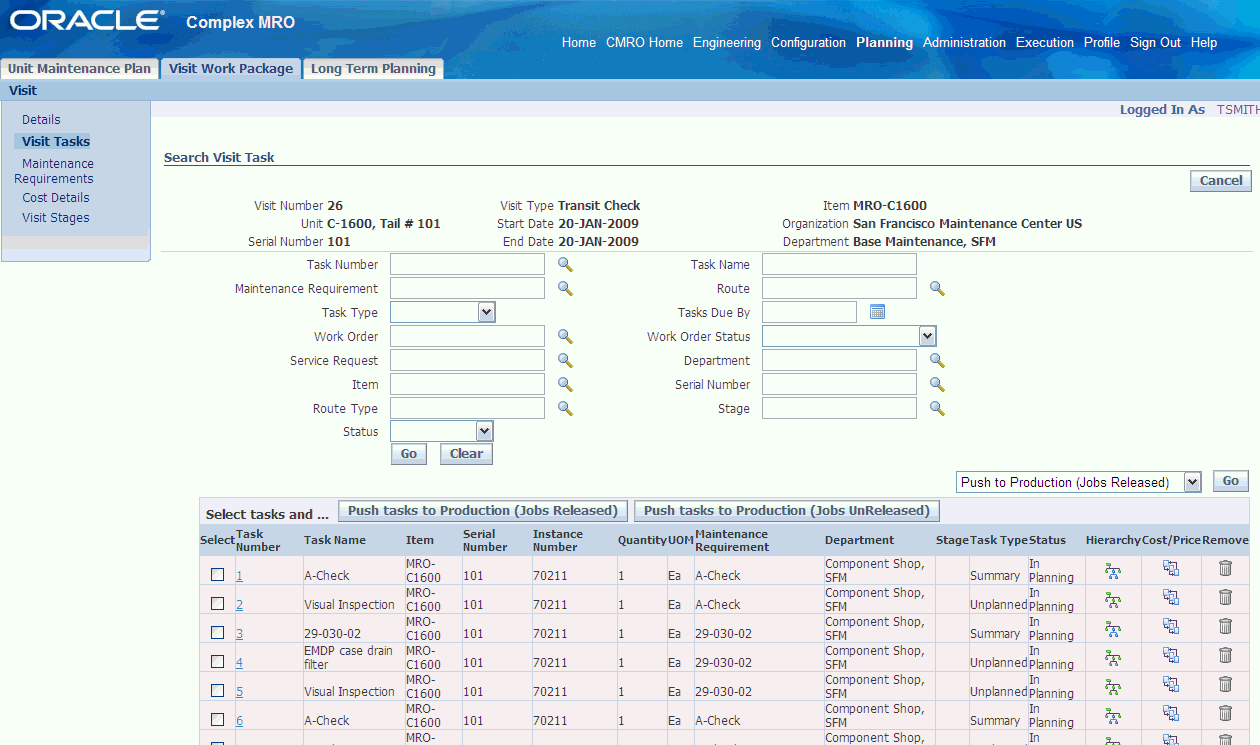The image size is (1260, 745).
Task: Select checkbox for task 3 29-030-02
Action: point(217,632)
